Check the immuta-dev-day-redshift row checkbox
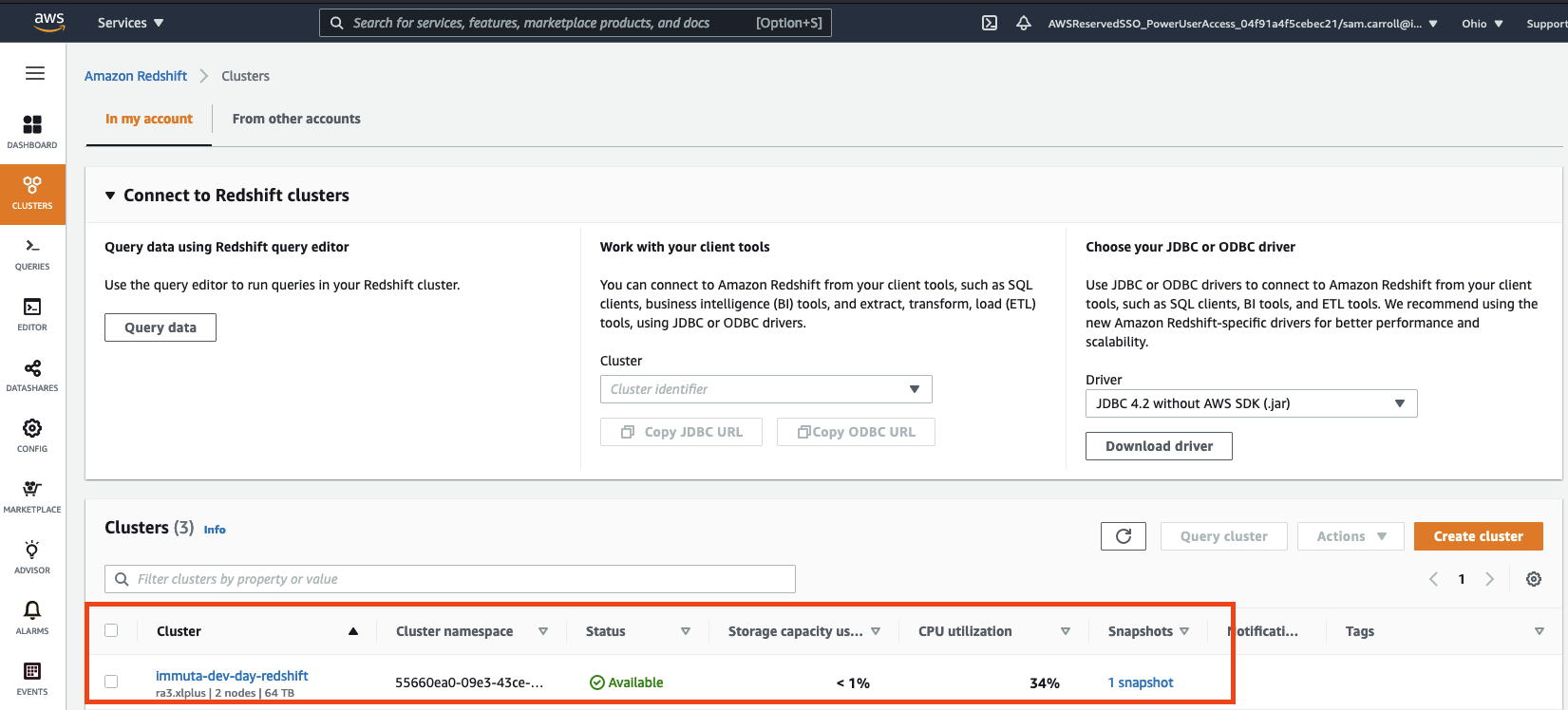1568x710 pixels. tap(111, 682)
